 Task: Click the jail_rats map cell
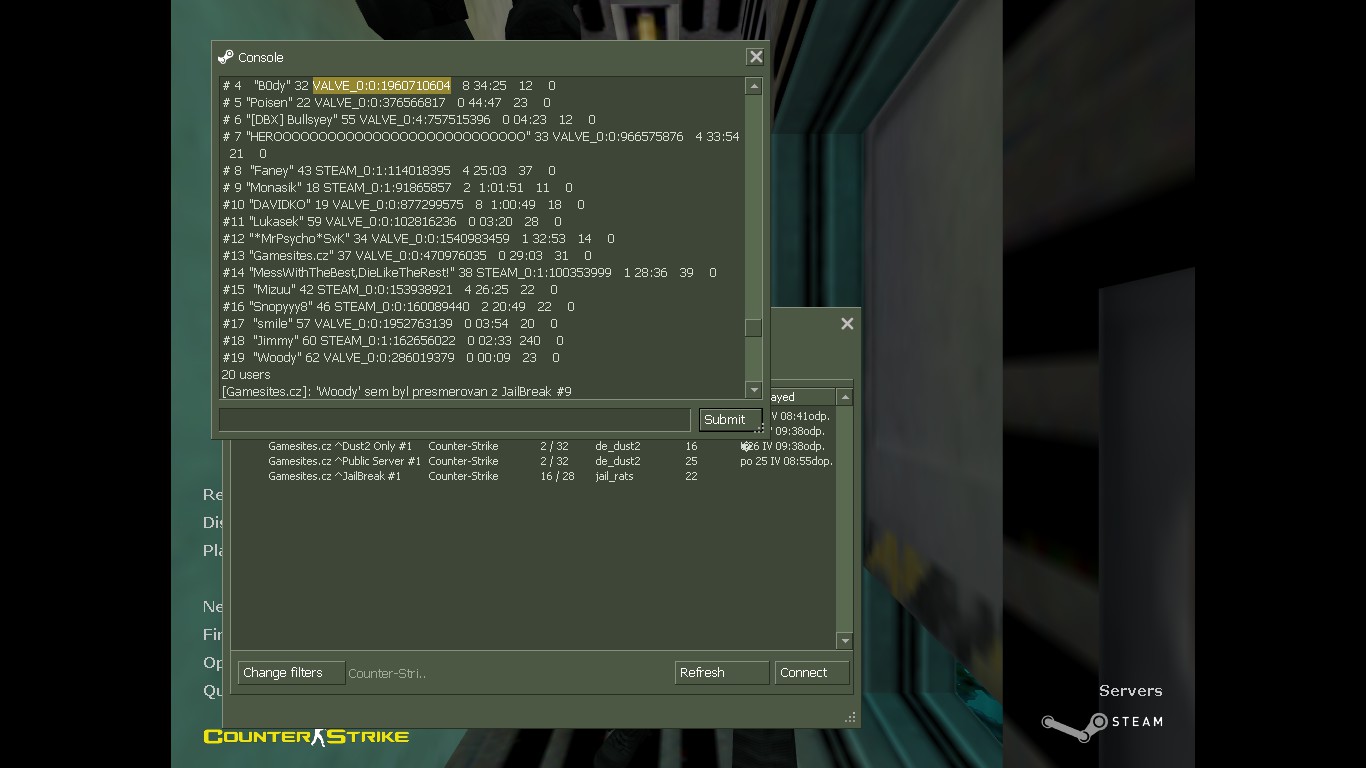click(x=614, y=476)
